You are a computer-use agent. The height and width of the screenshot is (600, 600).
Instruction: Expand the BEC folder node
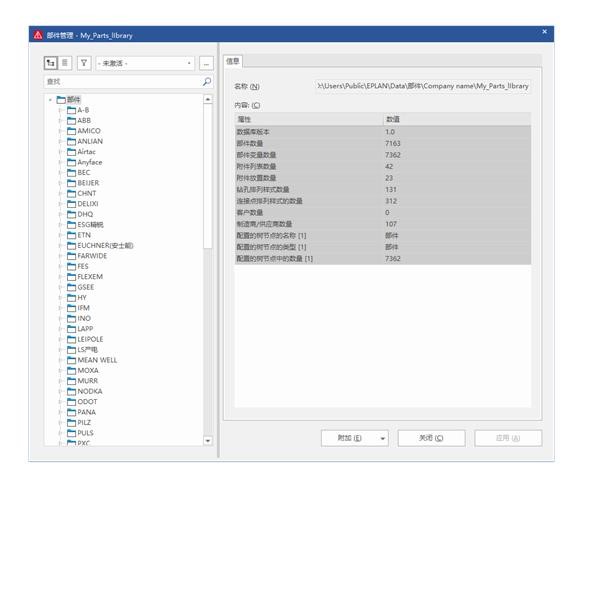60,173
